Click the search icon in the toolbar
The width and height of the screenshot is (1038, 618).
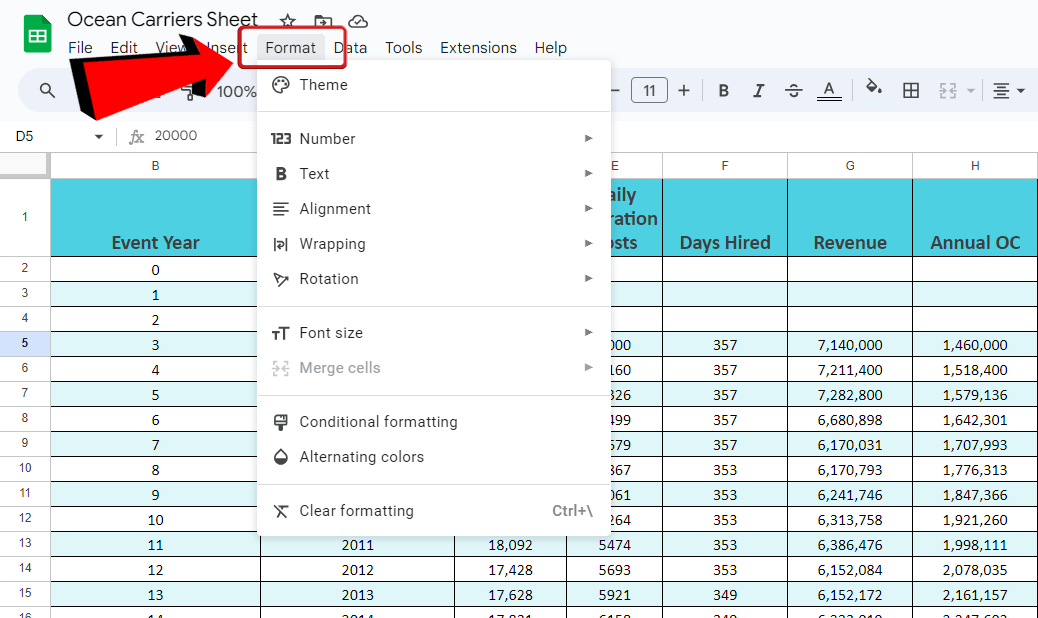pos(46,90)
